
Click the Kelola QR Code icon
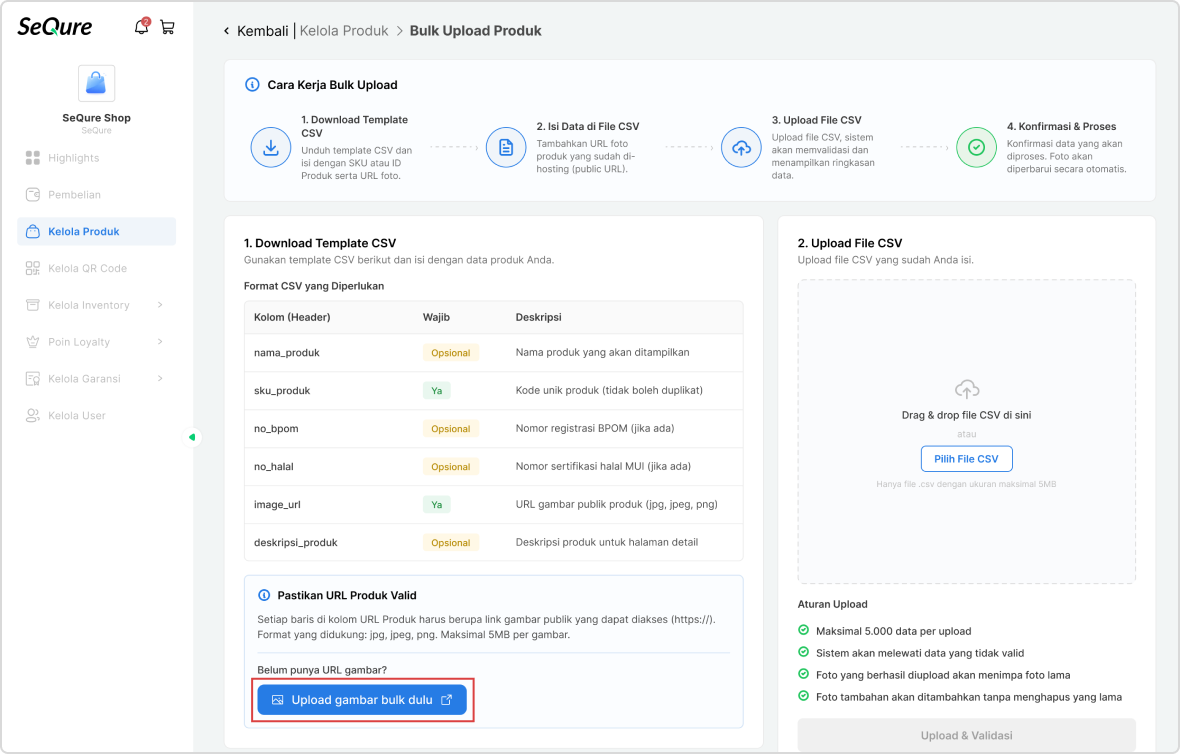click(x=32, y=269)
